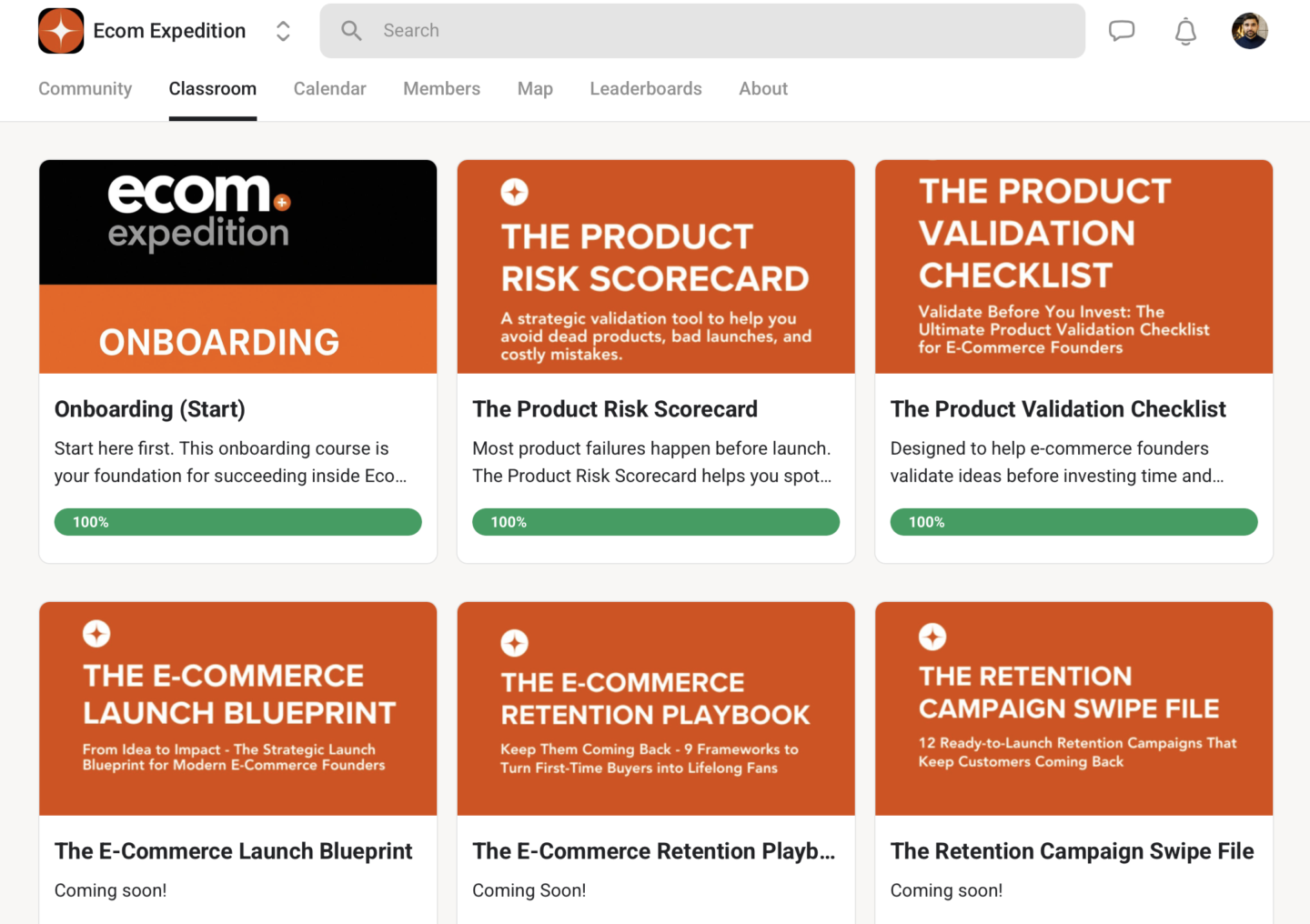Viewport: 1310px width, 924px height.
Task: Click the magnifying glass search icon
Action: pyautogui.click(x=351, y=31)
